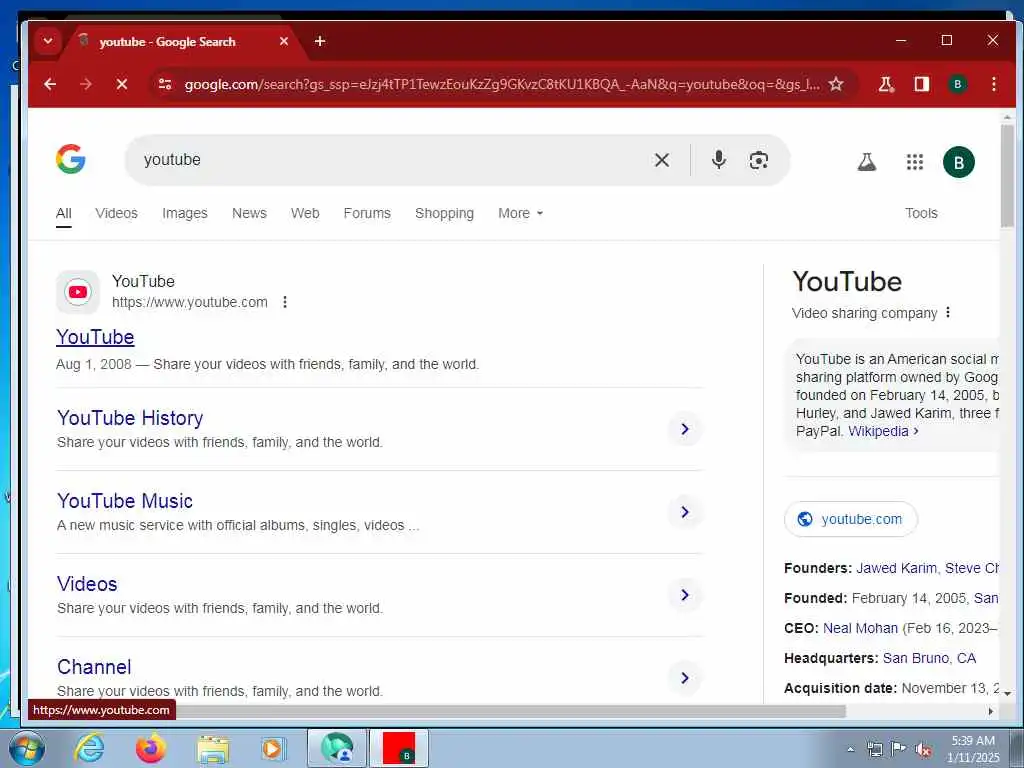The image size is (1024, 768).
Task: Open site information icon in address bar
Action: tap(165, 84)
